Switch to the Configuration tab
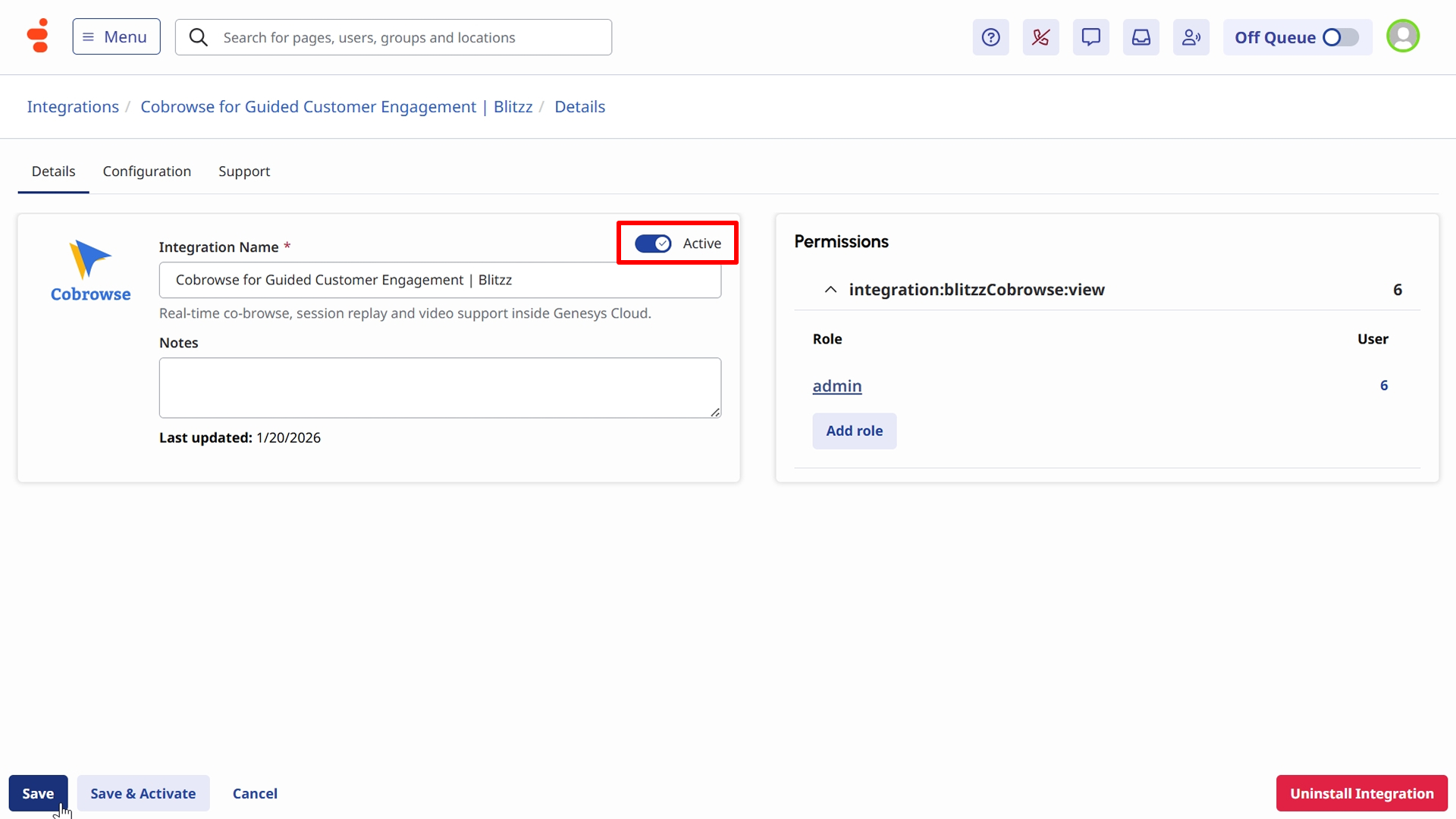The height and width of the screenshot is (819, 1456). pyautogui.click(x=146, y=171)
